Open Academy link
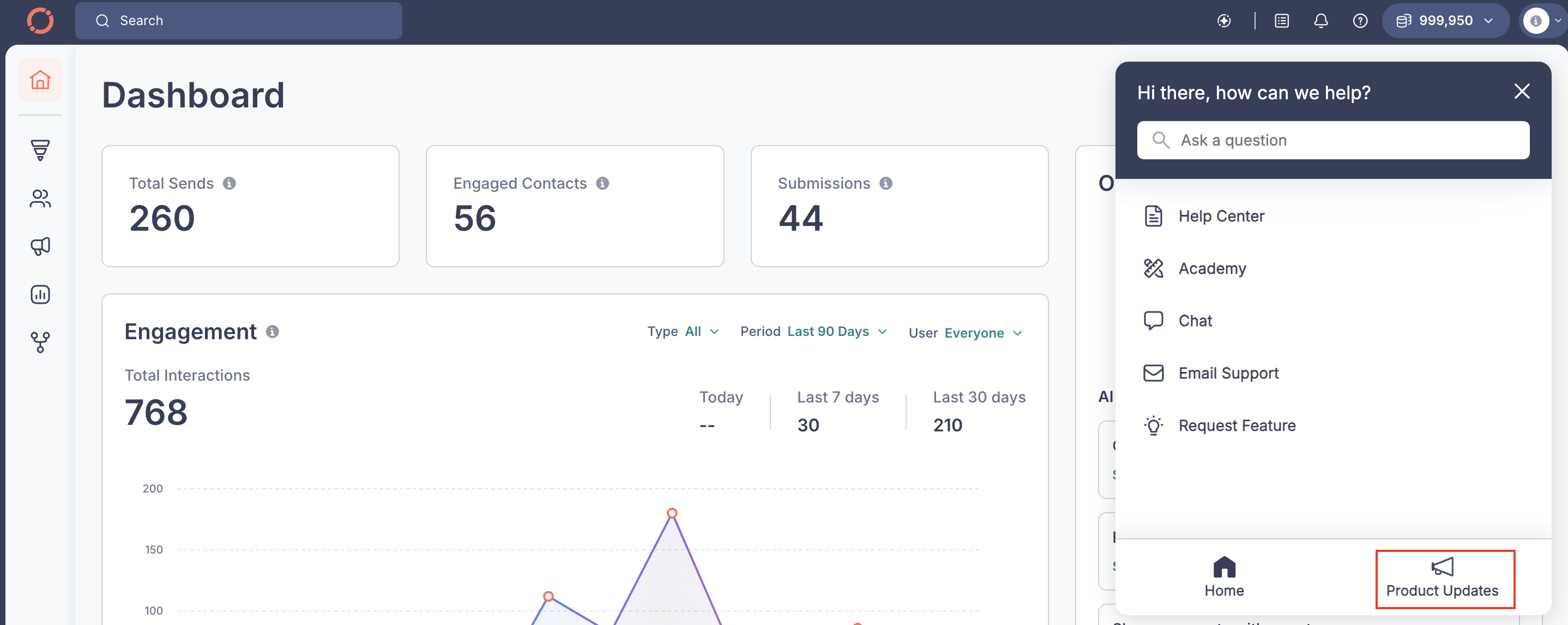The height and width of the screenshot is (625, 1568). point(1212,269)
